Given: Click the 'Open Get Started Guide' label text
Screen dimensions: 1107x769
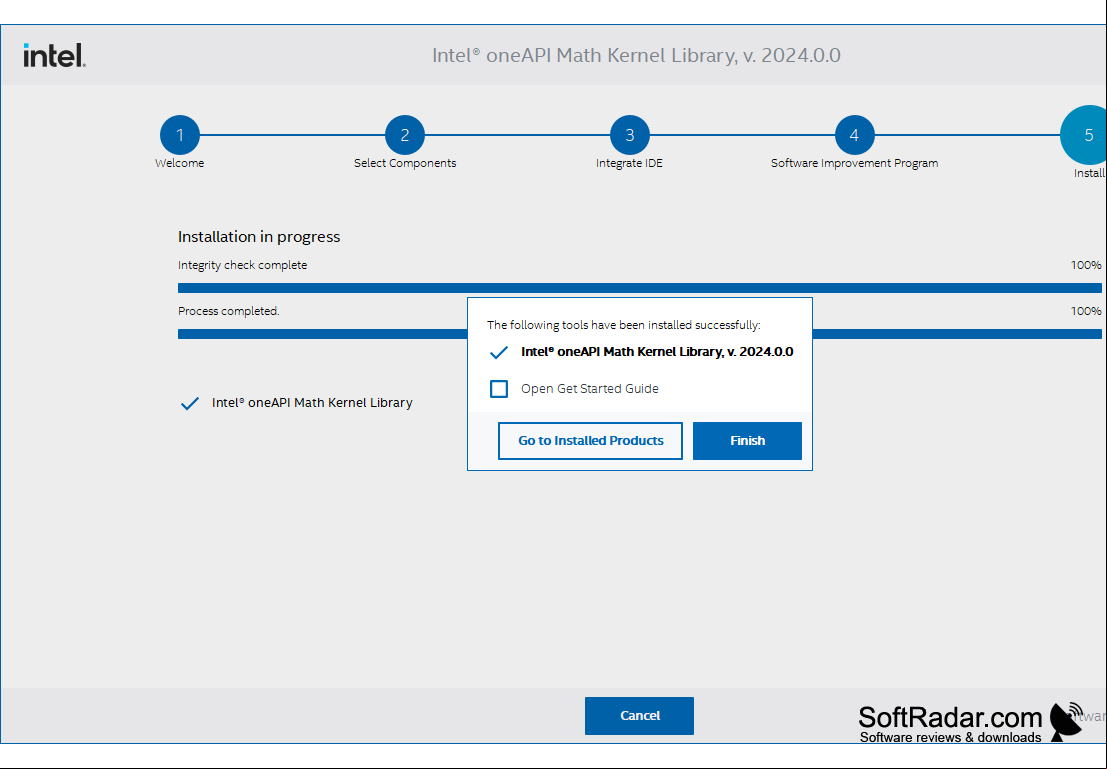Looking at the screenshot, I should tap(590, 388).
